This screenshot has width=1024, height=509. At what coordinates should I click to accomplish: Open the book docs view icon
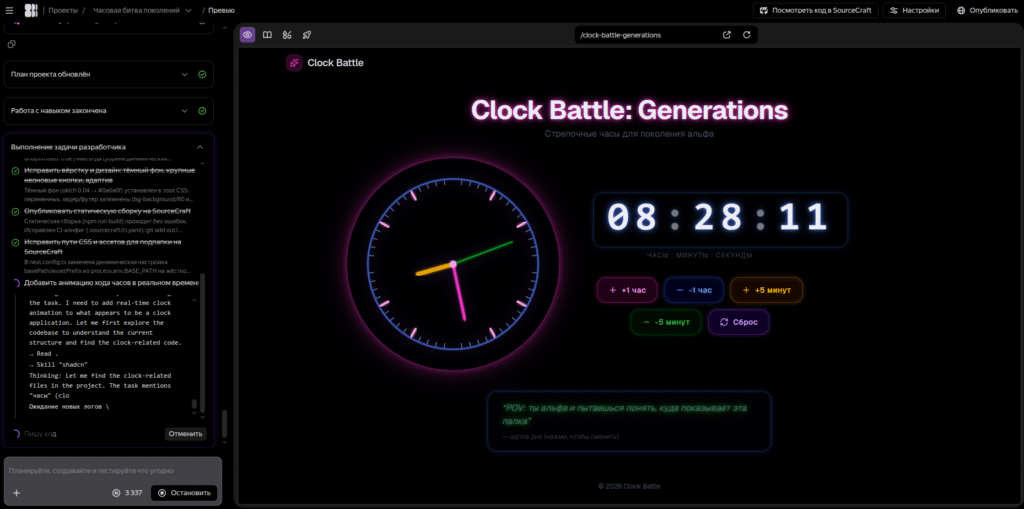pos(267,35)
